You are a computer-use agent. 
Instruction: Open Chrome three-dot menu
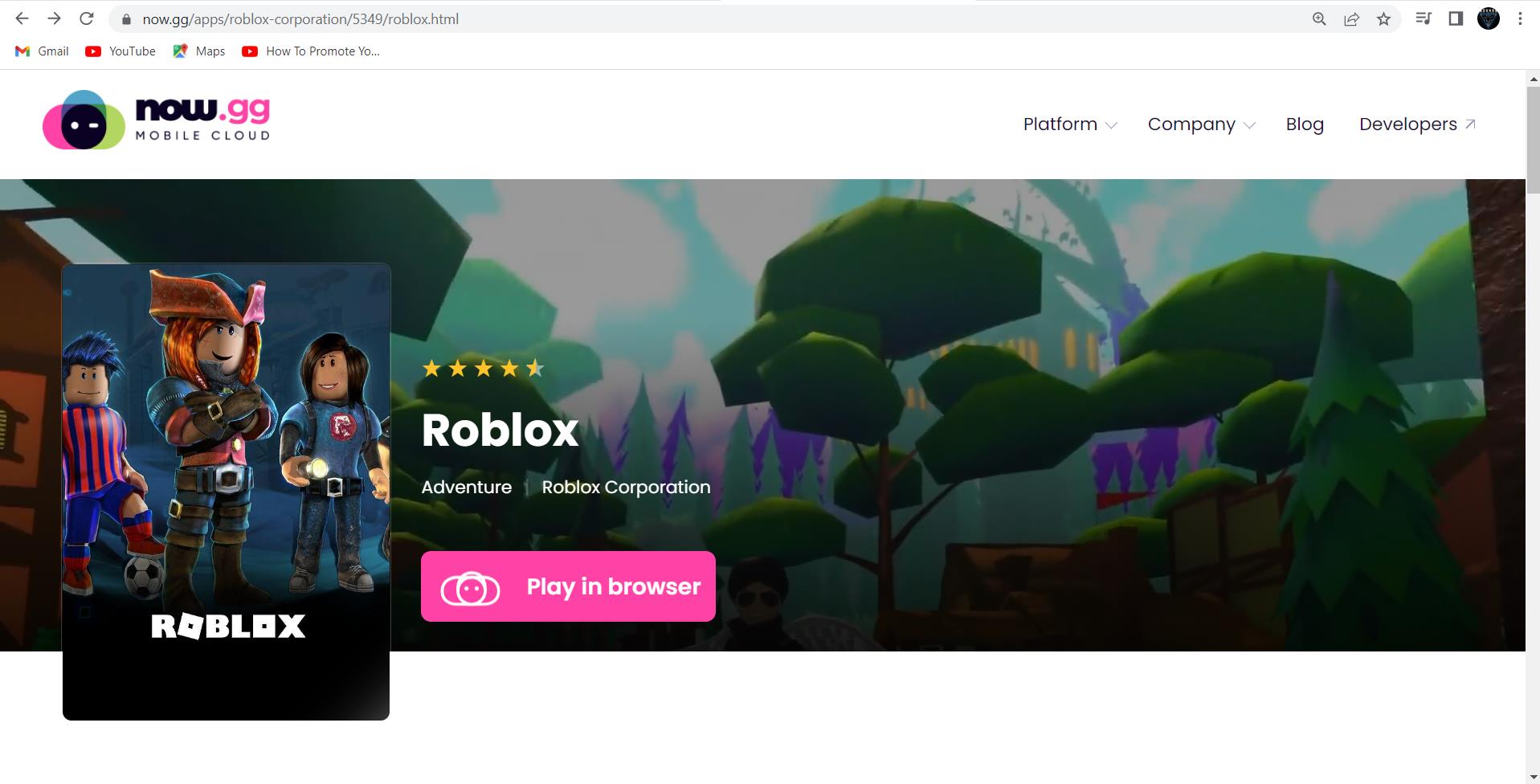[x=1520, y=18]
